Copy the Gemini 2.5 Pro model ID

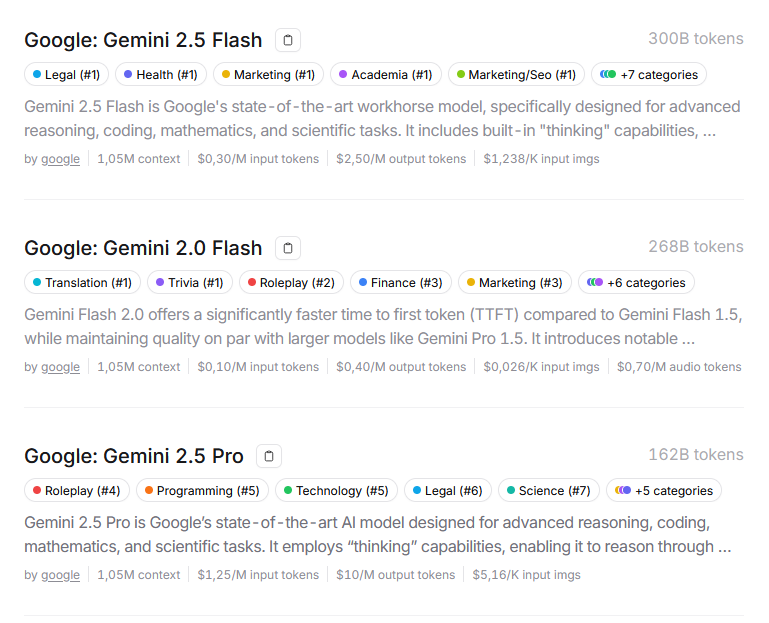[x=269, y=456]
